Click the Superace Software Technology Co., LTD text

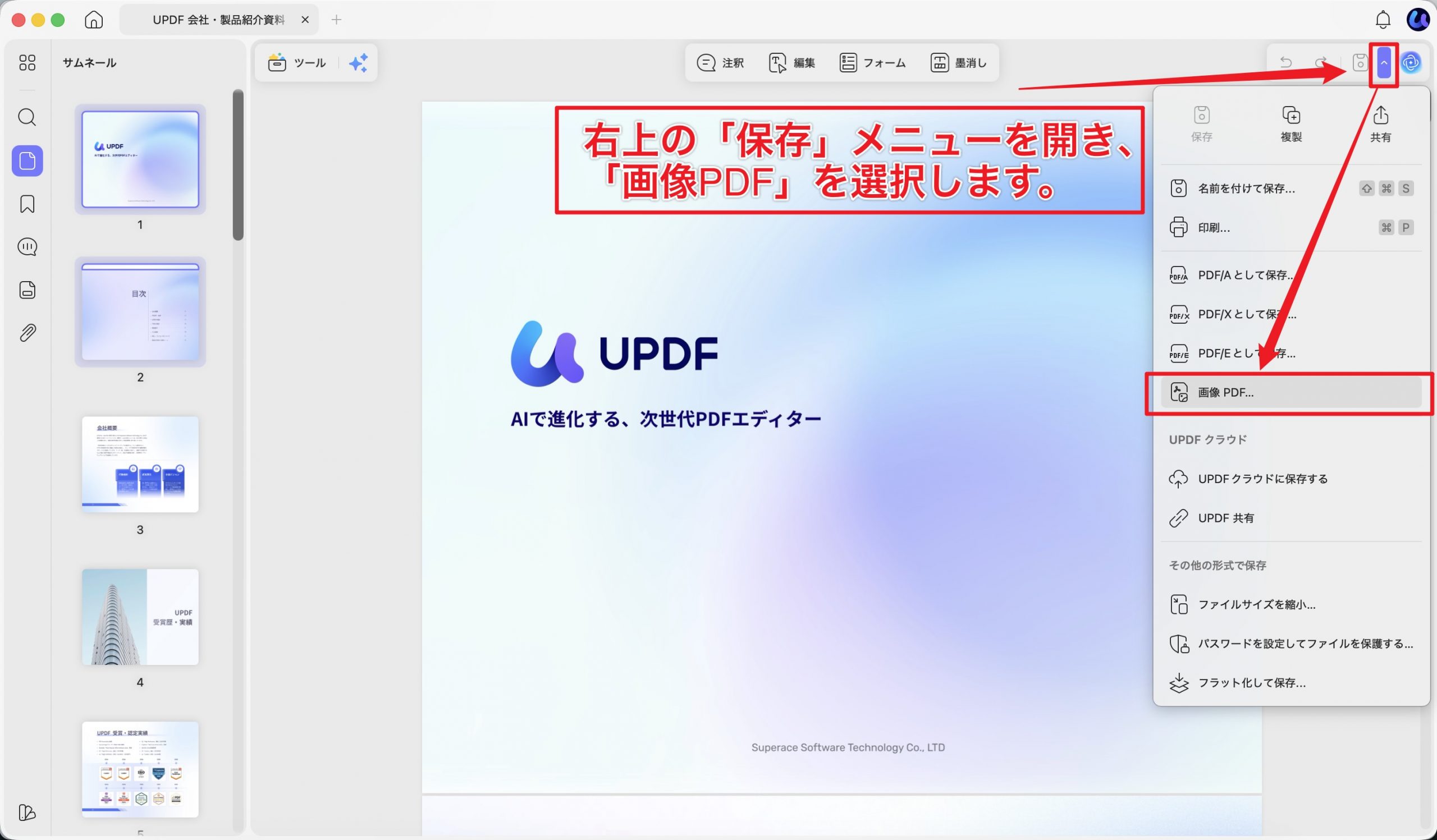tap(848, 747)
